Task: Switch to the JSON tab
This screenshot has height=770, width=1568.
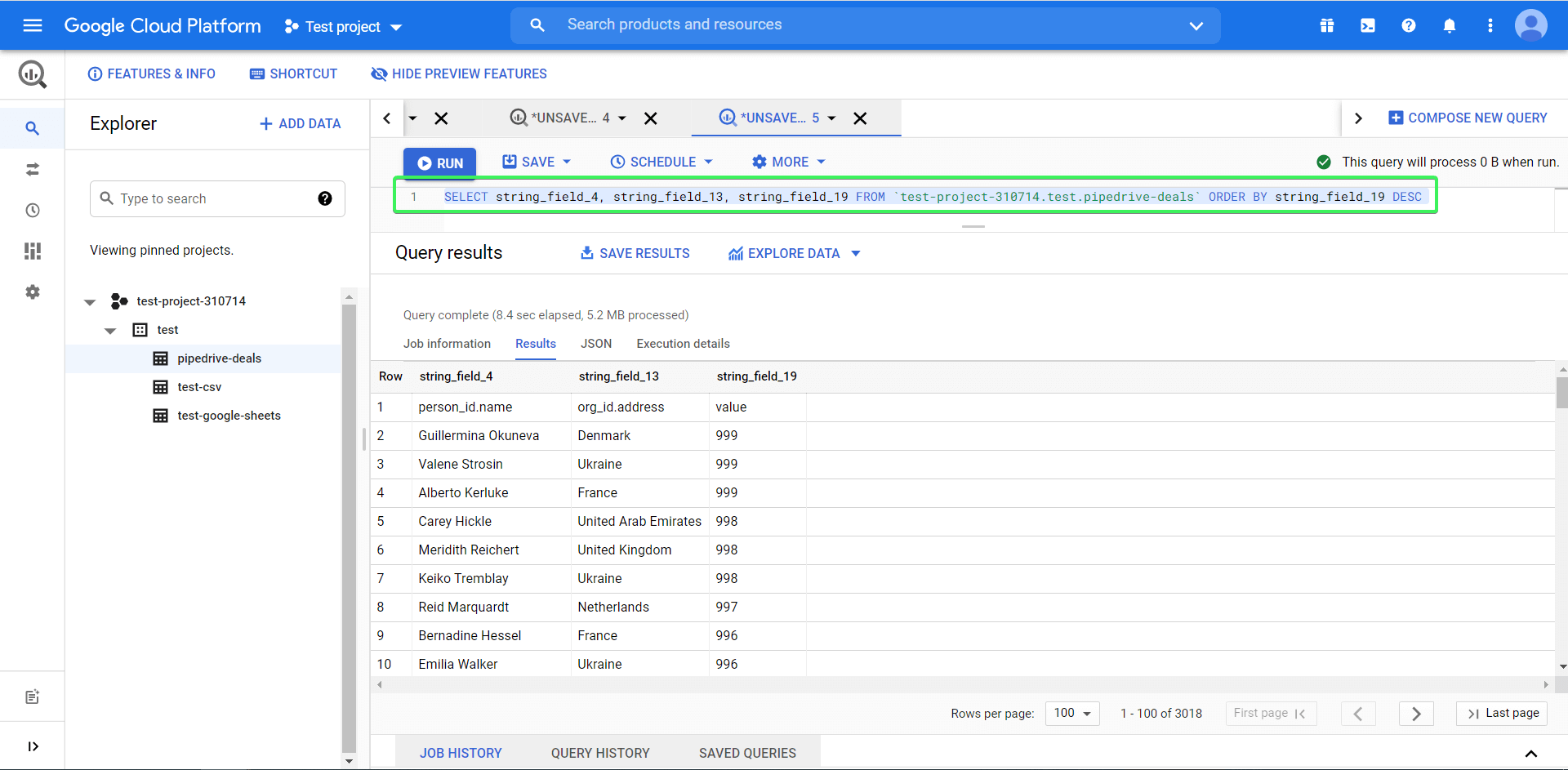Action: [x=596, y=344]
